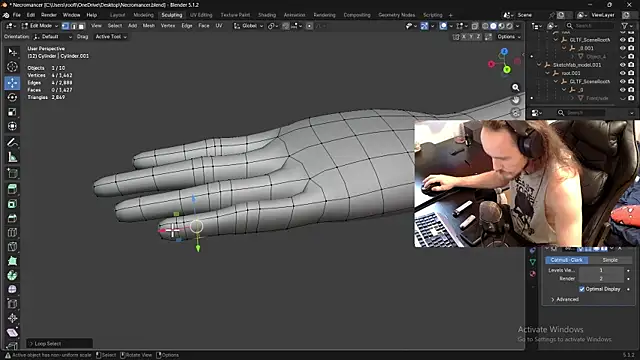The width and height of the screenshot is (640, 360).
Task: Select the Bevel tool
Action: 12,218
